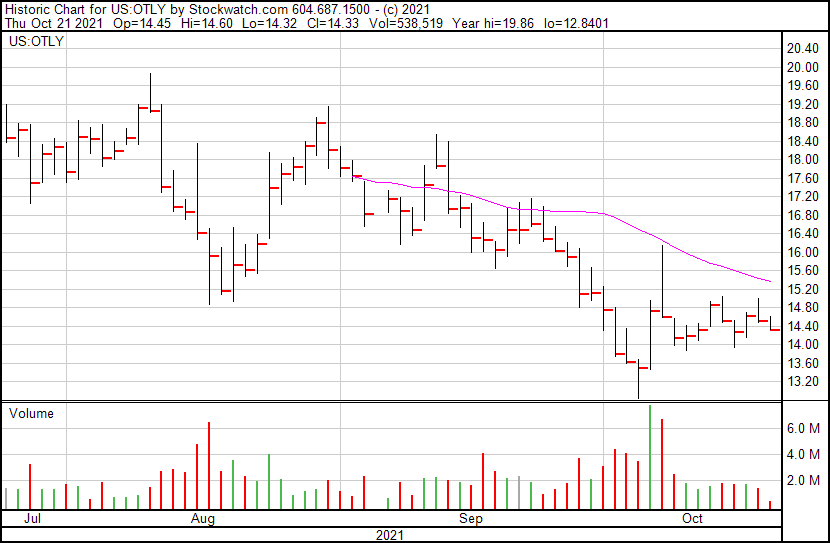
Task: Select the 14.80 price axis label
Action: [802, 307]
